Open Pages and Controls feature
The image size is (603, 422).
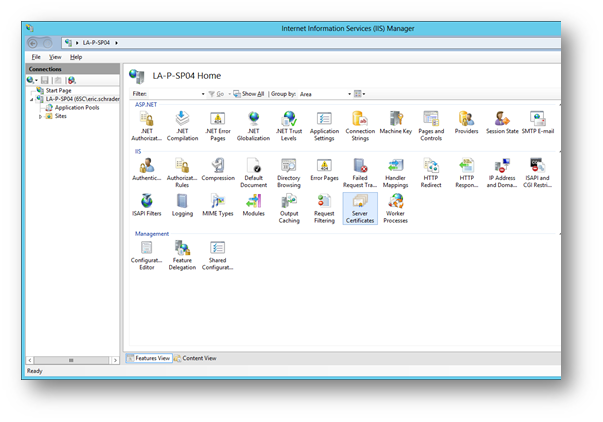[x=431, y=125]
